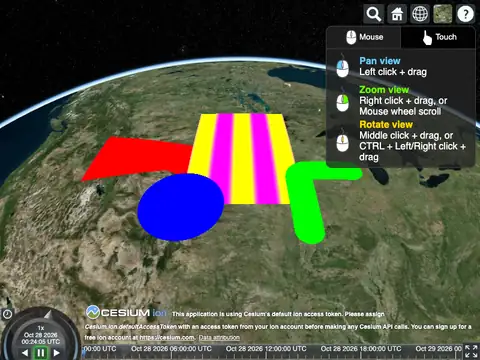Click the '1x' speed multiplier label

point(41,328)
